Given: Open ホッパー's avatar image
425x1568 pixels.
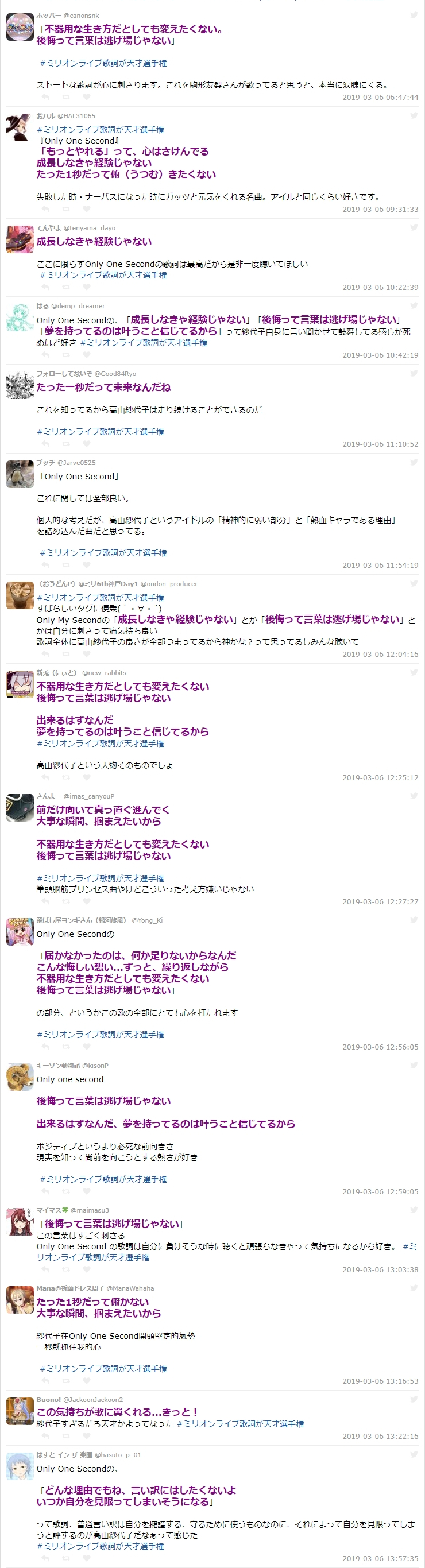Looking at the screenshot, I should click(x=20, y=27).
